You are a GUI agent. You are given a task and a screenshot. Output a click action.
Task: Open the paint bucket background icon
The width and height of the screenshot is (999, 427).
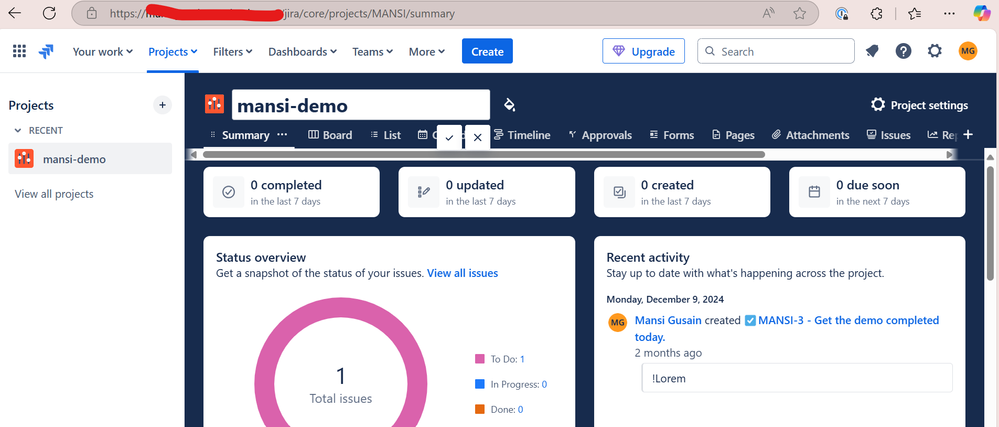tap(509, 105)
